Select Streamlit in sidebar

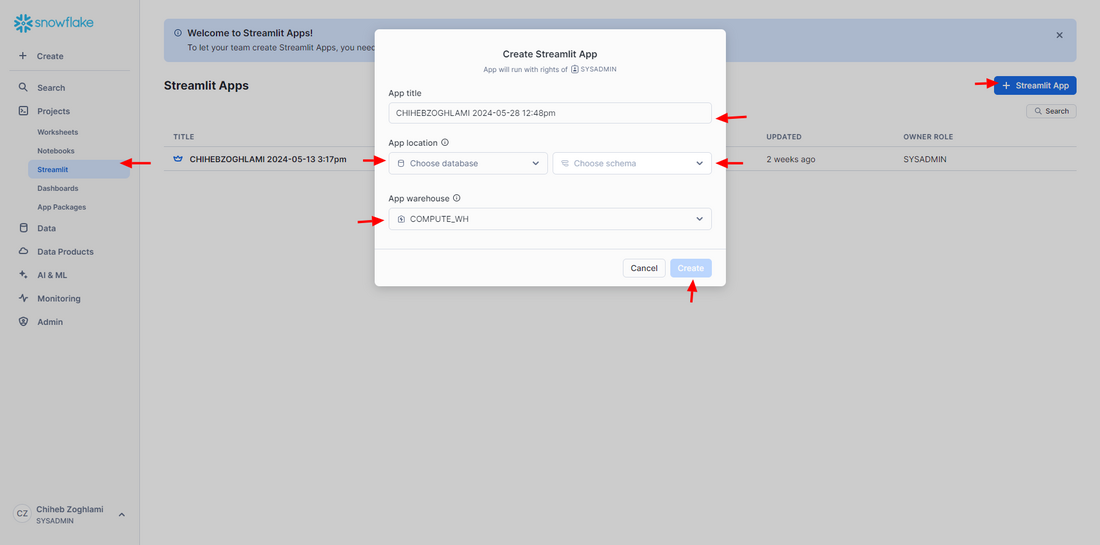point(79,169)
